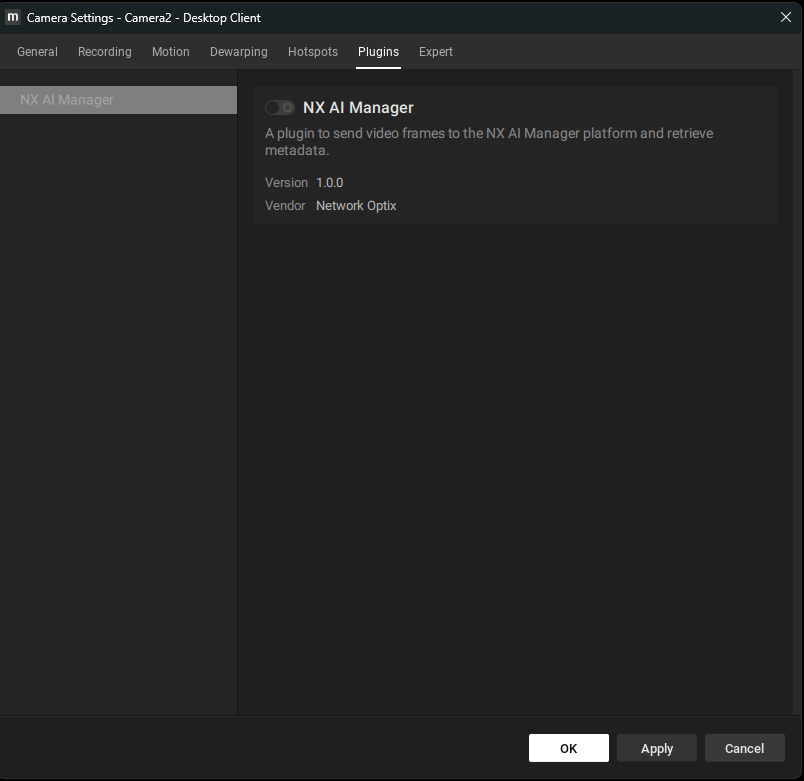This screenshot has width=804, height=781.
Task: Open the General tab
Action: [37, 52]
